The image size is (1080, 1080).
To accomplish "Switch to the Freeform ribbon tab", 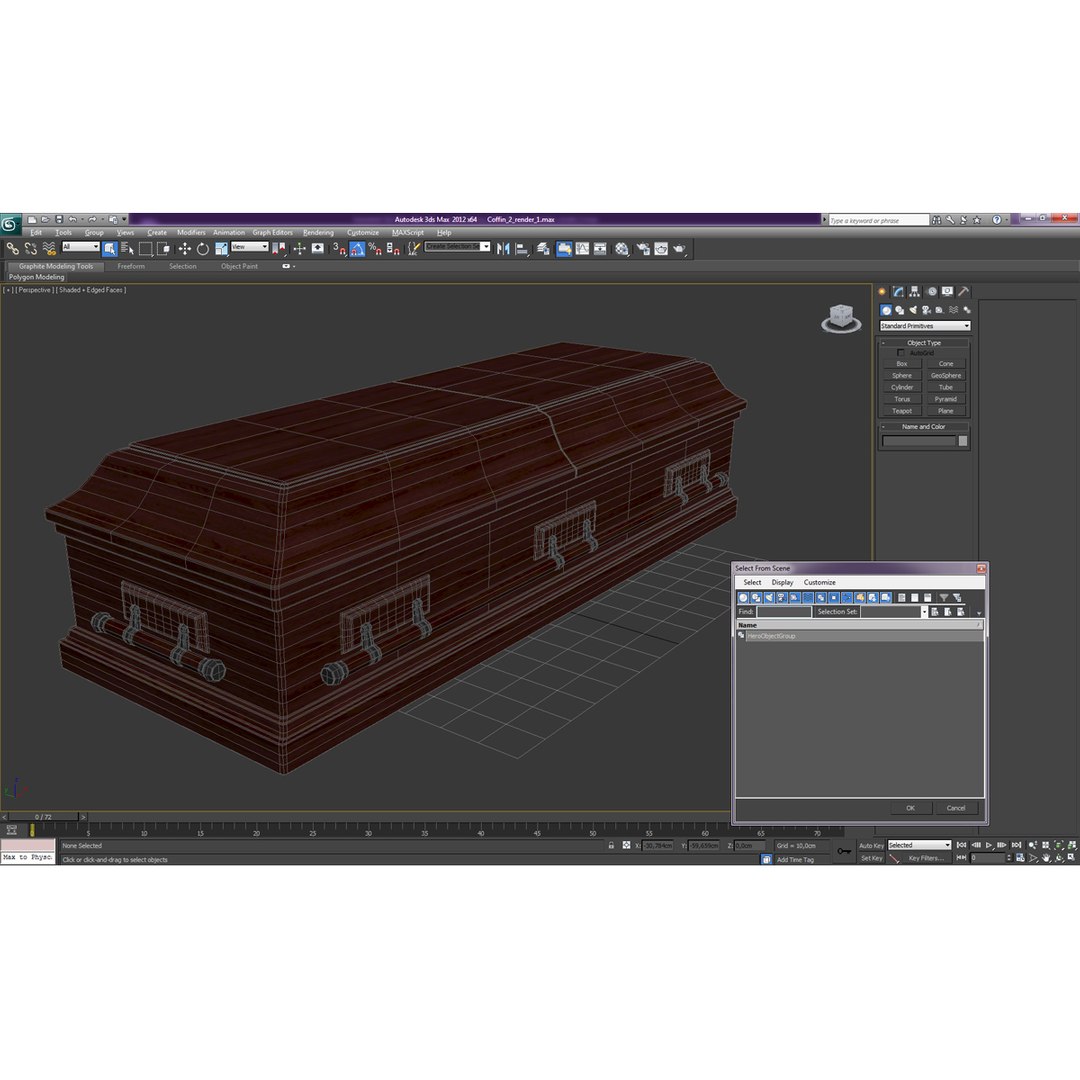I will [x=131, y=266].
